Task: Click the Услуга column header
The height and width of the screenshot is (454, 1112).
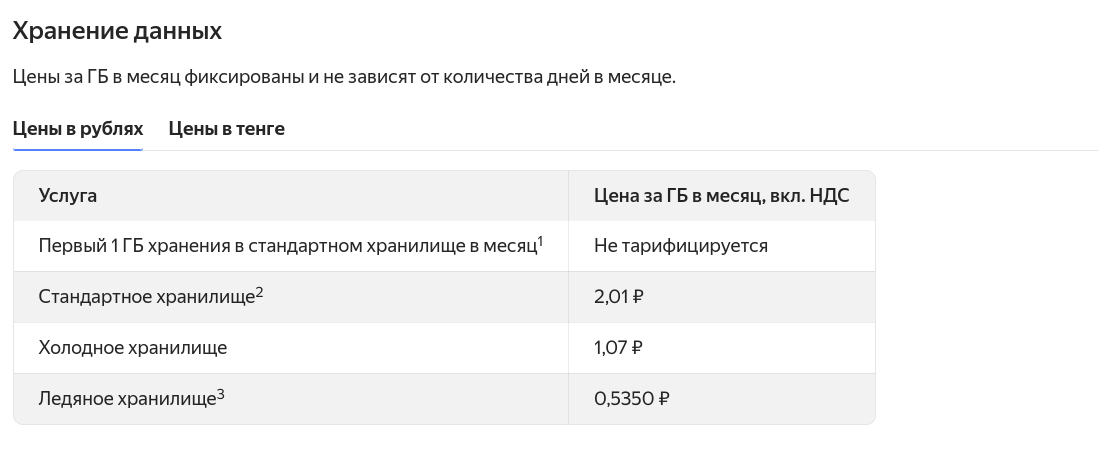Action: [x=67, y=196]
